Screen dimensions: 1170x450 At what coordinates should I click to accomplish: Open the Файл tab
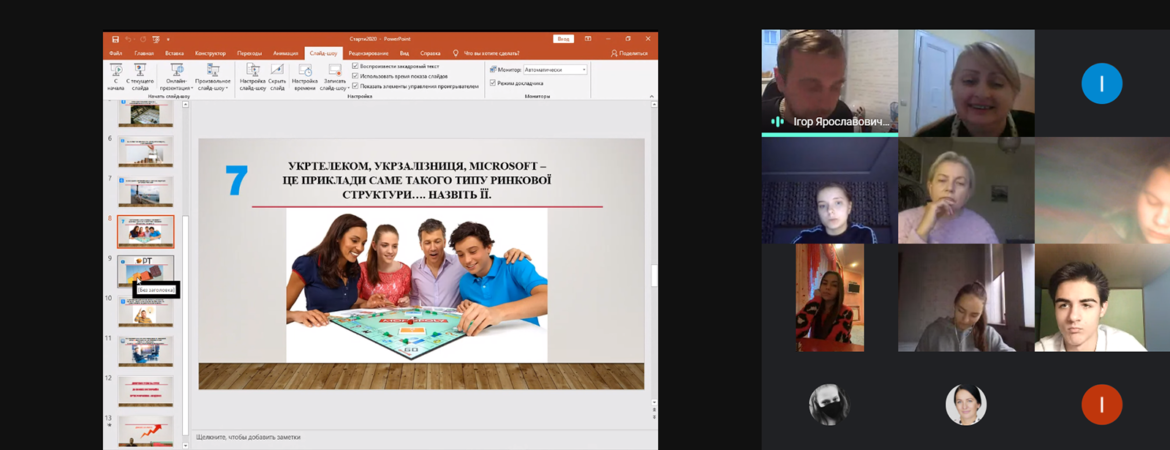[x=116, y=54]
